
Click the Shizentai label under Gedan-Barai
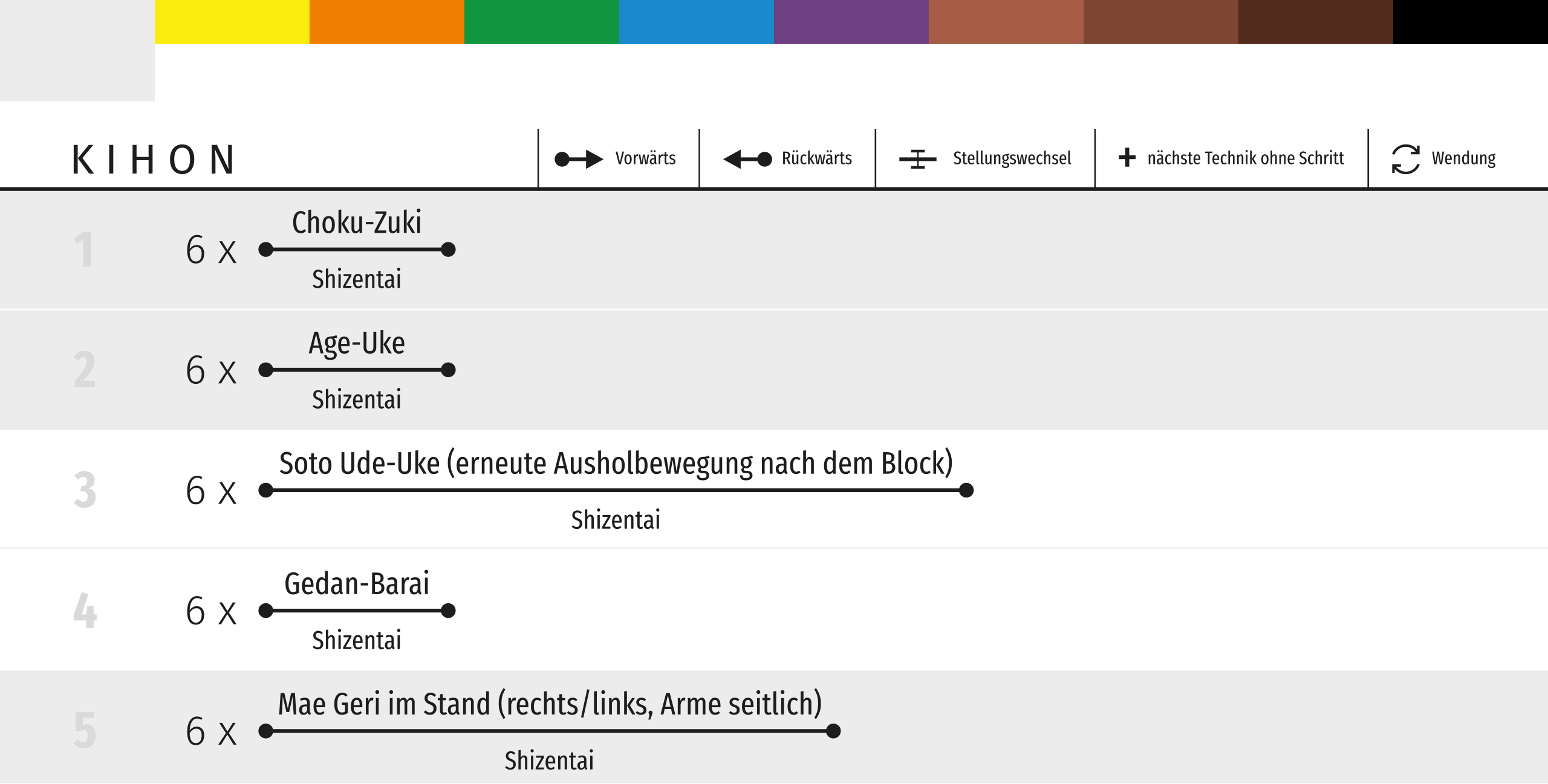(357, 640)
